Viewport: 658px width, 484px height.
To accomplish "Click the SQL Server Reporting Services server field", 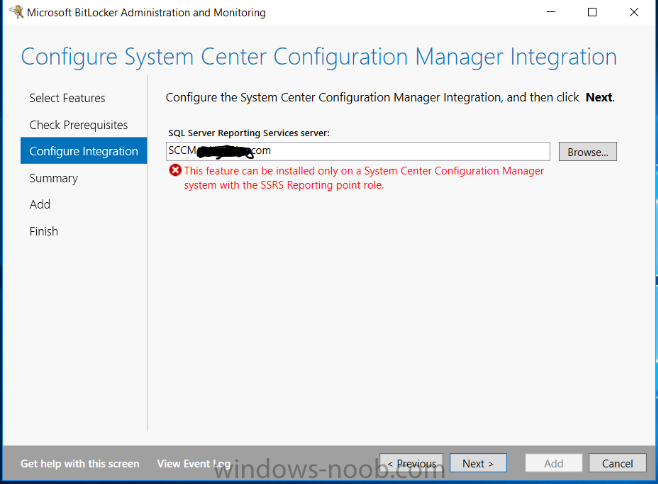I will click(x=358, y=151).
